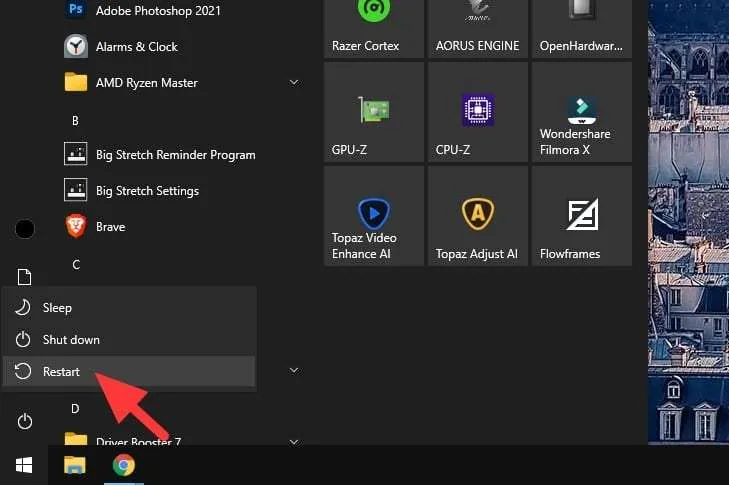Click the Windows Start button

24,465
